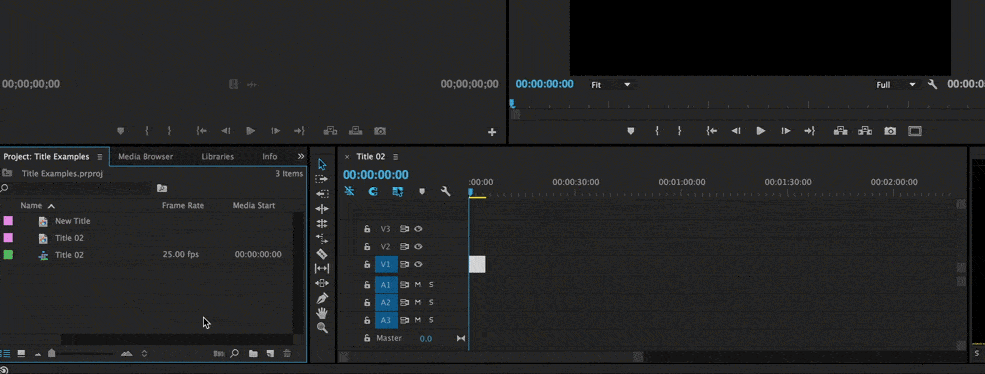Toggle A1 track targeting
Screen dimensions: 985x374
(386, 285)
